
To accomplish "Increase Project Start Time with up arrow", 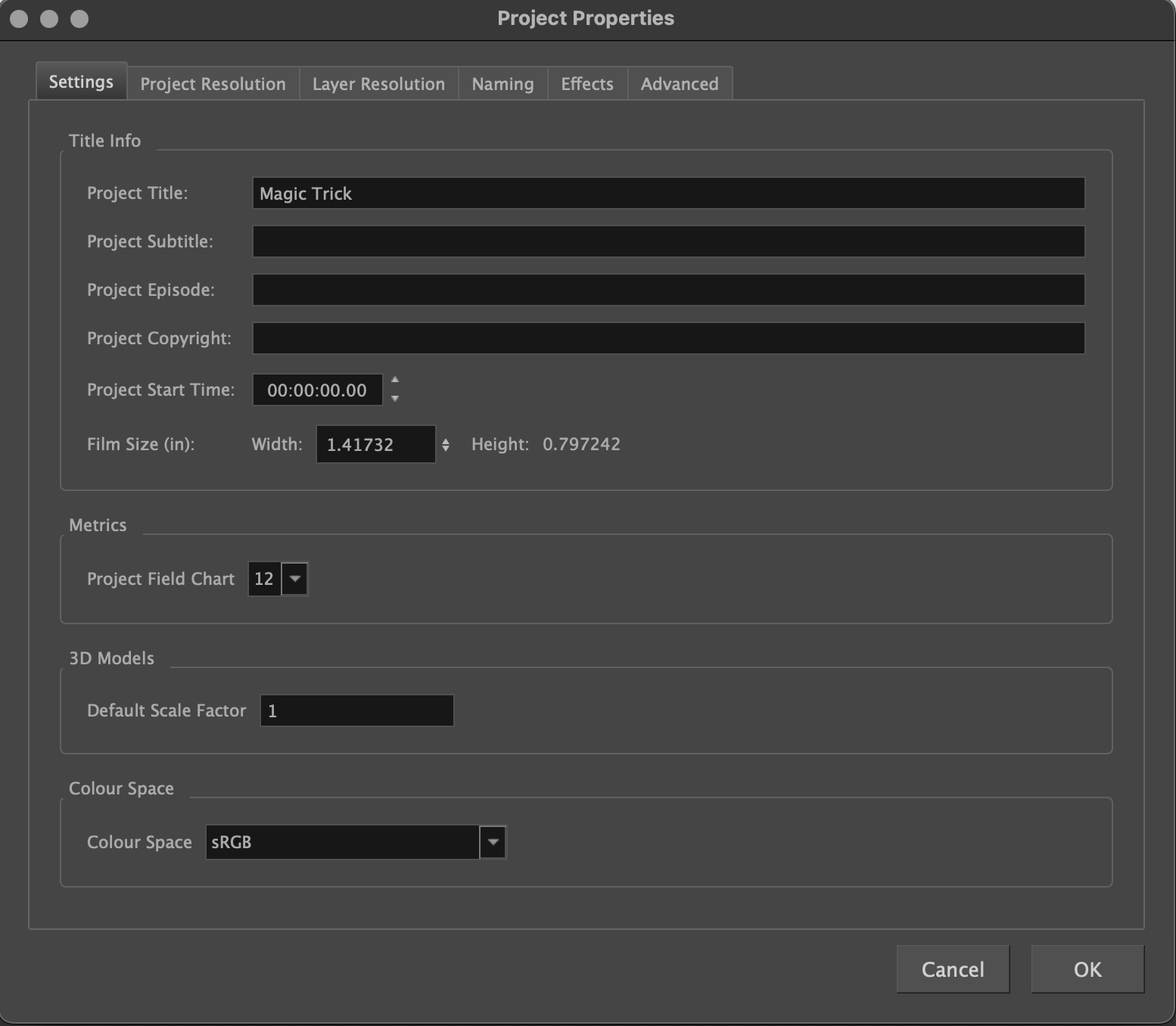I will click(395, 381).
